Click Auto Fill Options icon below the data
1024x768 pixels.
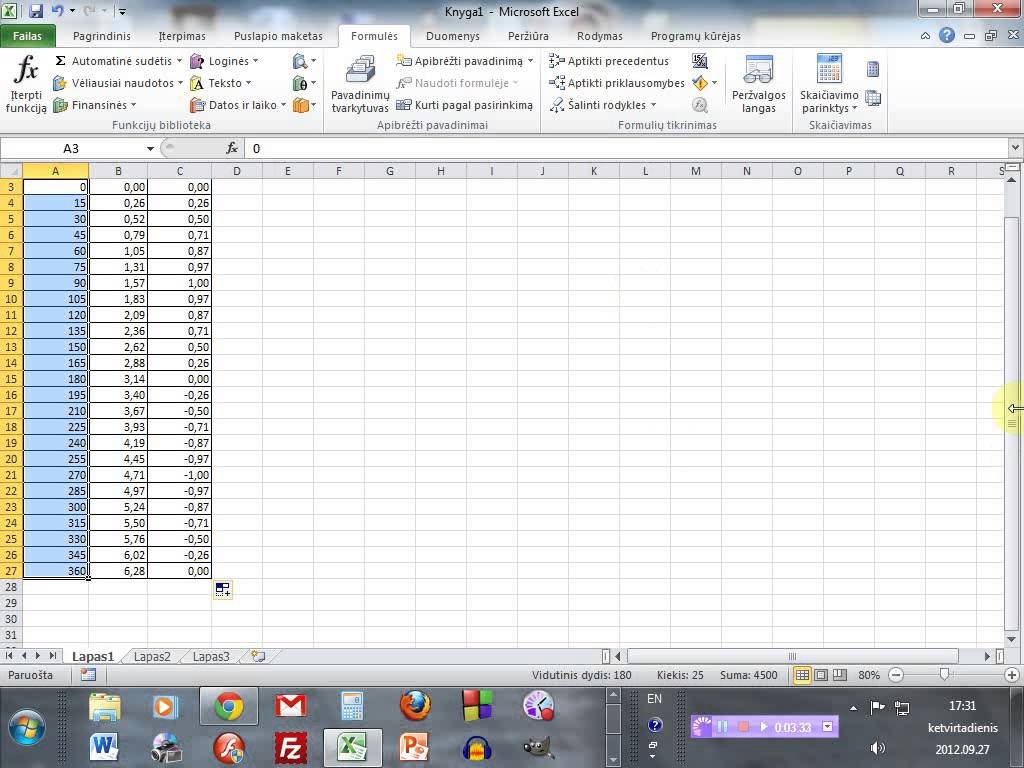coord(222,590)
